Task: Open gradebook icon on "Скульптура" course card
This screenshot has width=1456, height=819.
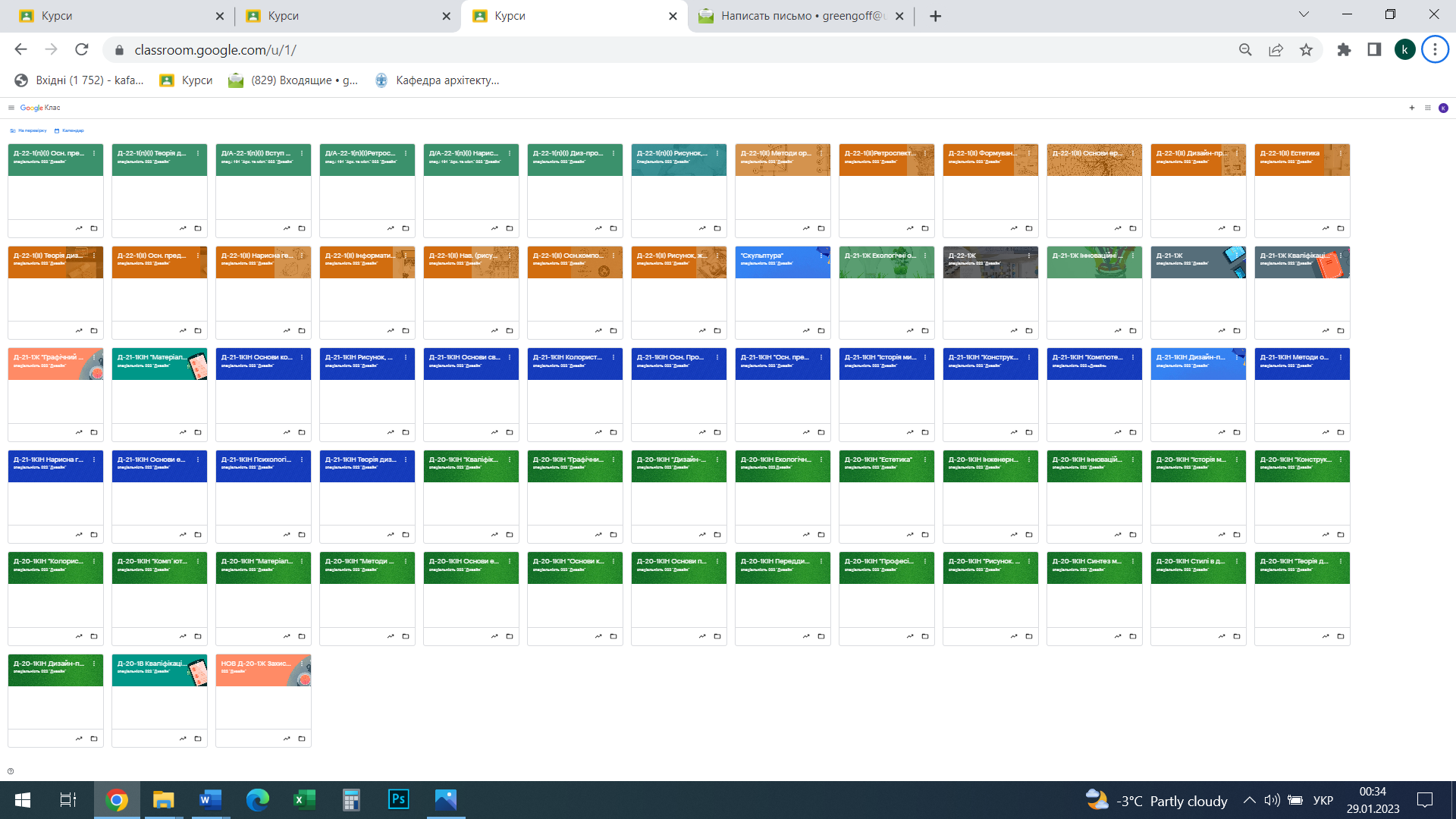Action: [x=806, y=331]
